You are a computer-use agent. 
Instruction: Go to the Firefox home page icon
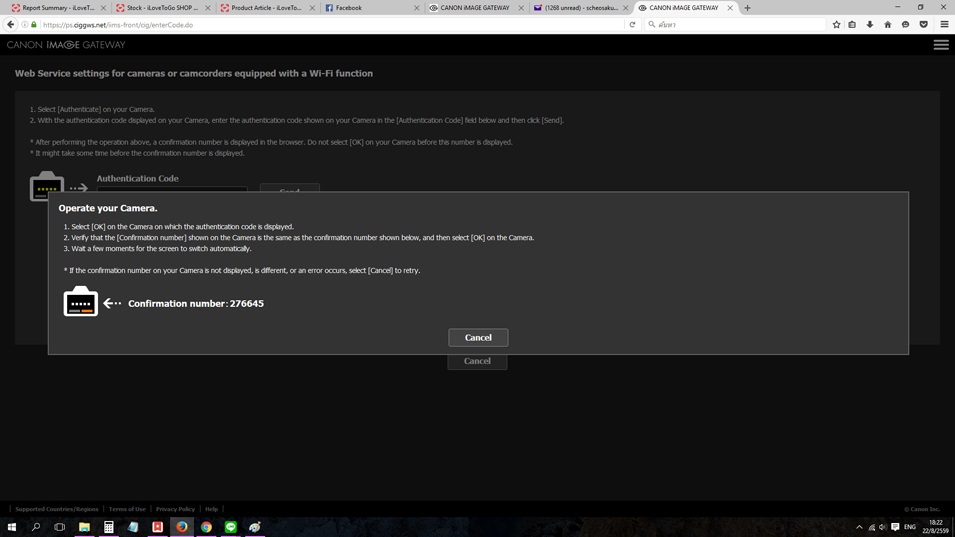[x=888, y=24]
